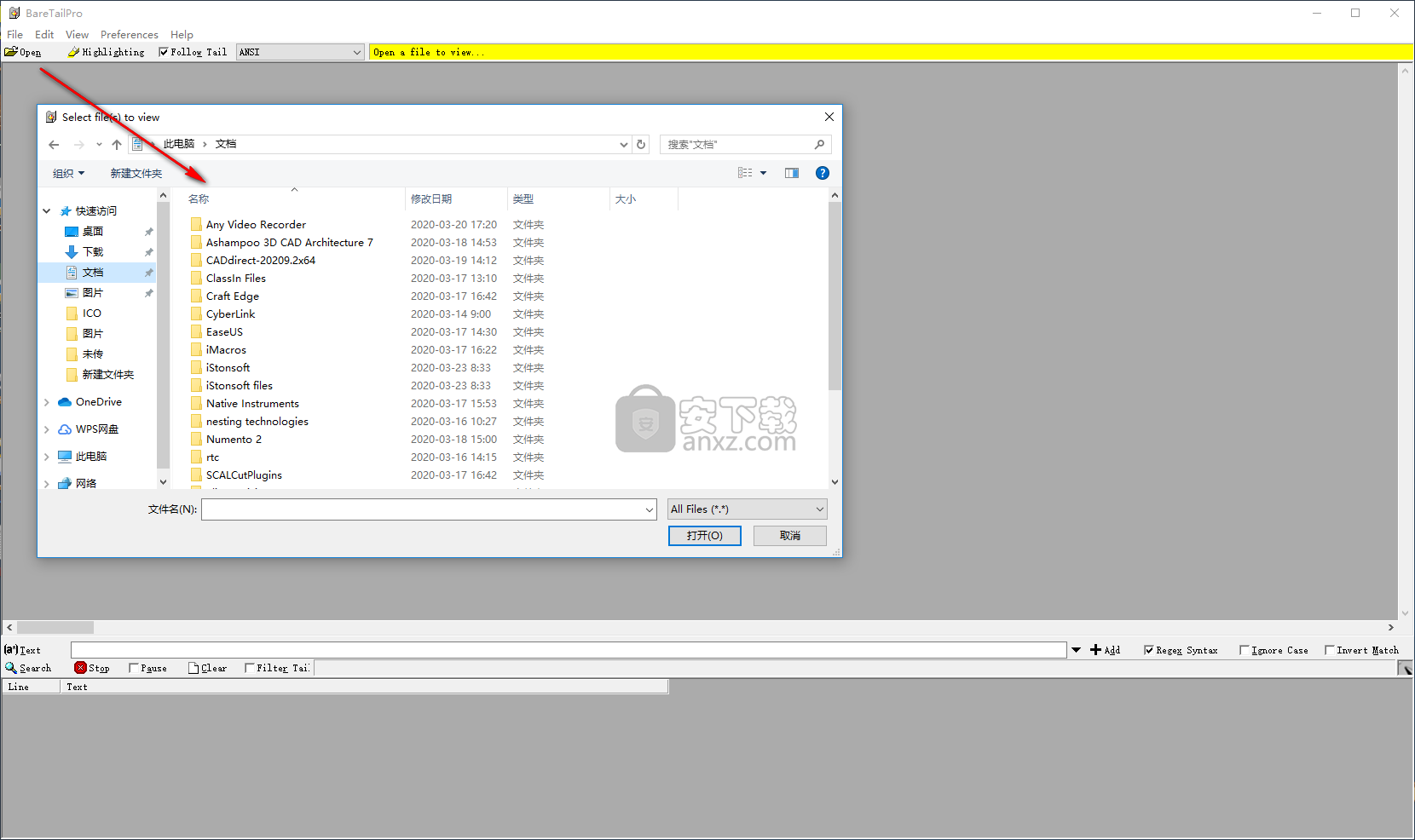Select 桌面 in the navigation pane
Viewport: 1415px width, 840px height.
(93, 232)
